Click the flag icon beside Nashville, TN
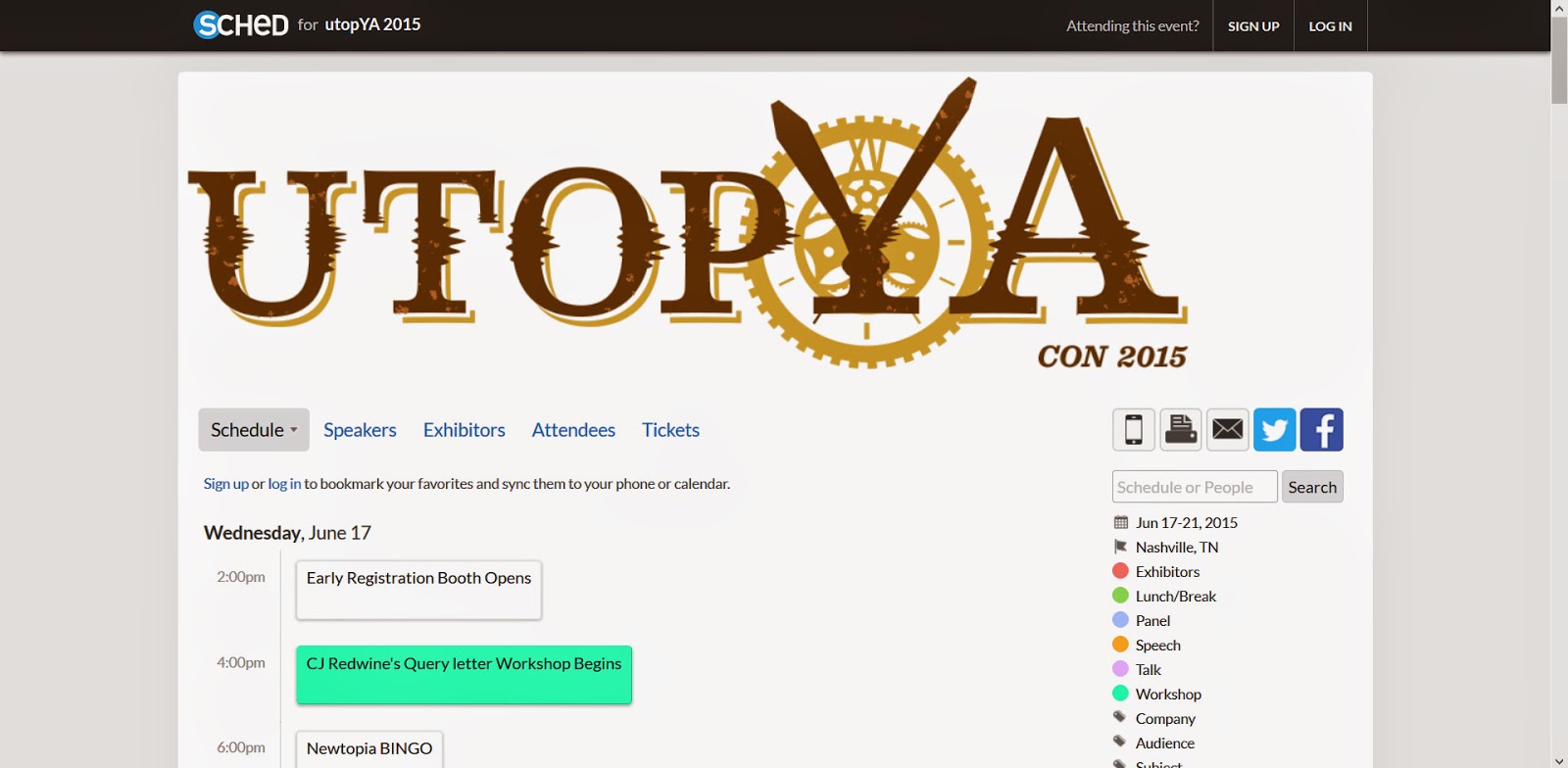Viewport: 1568px width, 768px height. [1121, 547]
